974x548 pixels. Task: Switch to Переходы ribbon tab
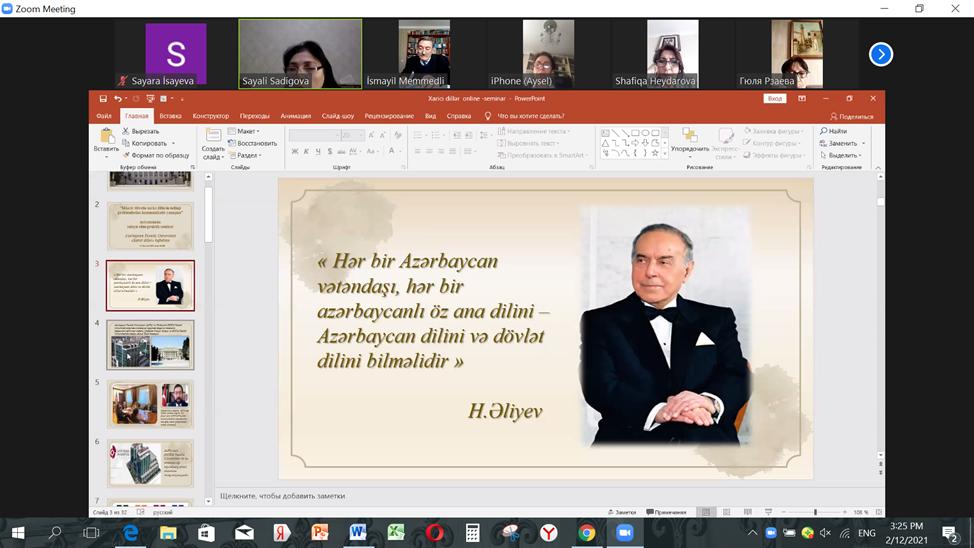pyautogui.click(x=255, y=116)
